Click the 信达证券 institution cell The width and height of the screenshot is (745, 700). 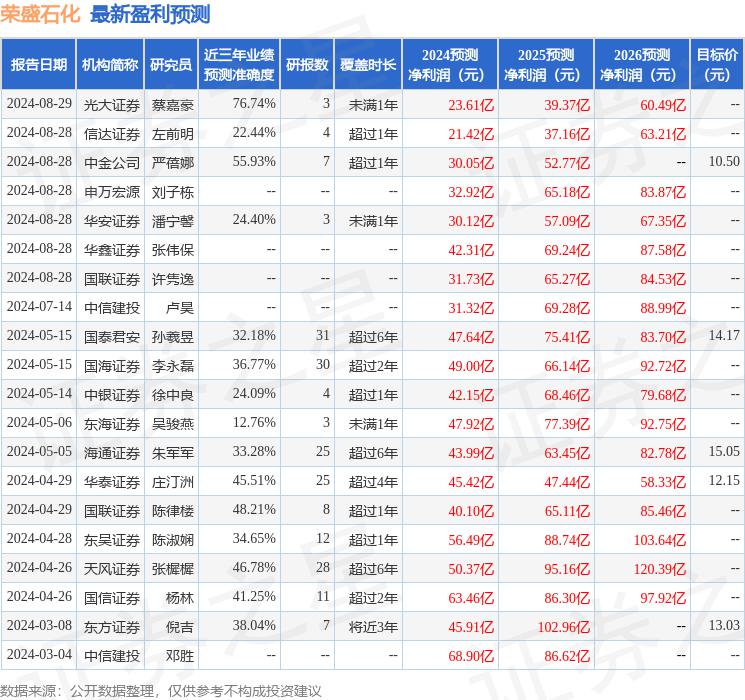coord(112,134)
